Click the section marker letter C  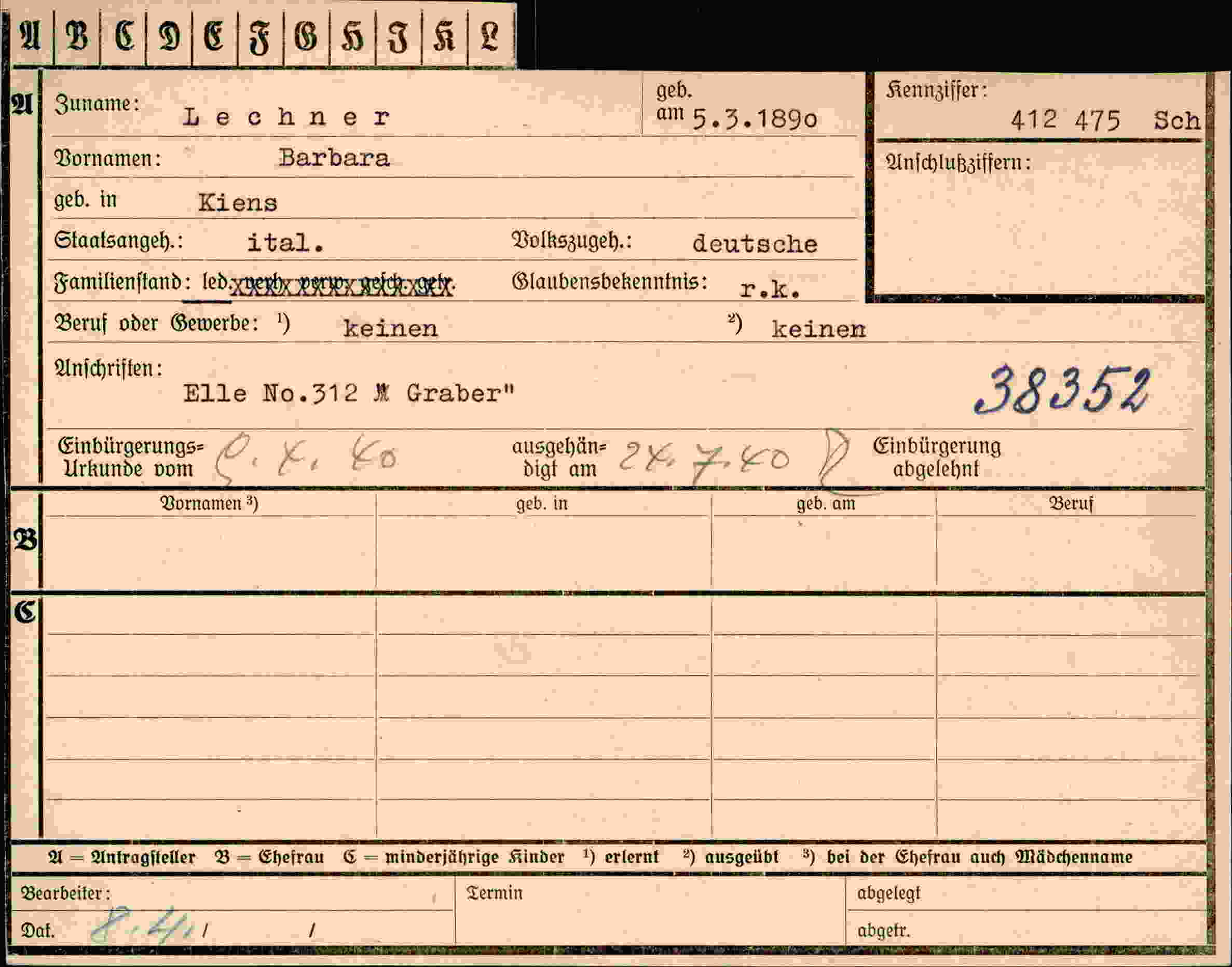tap(25, 613)
